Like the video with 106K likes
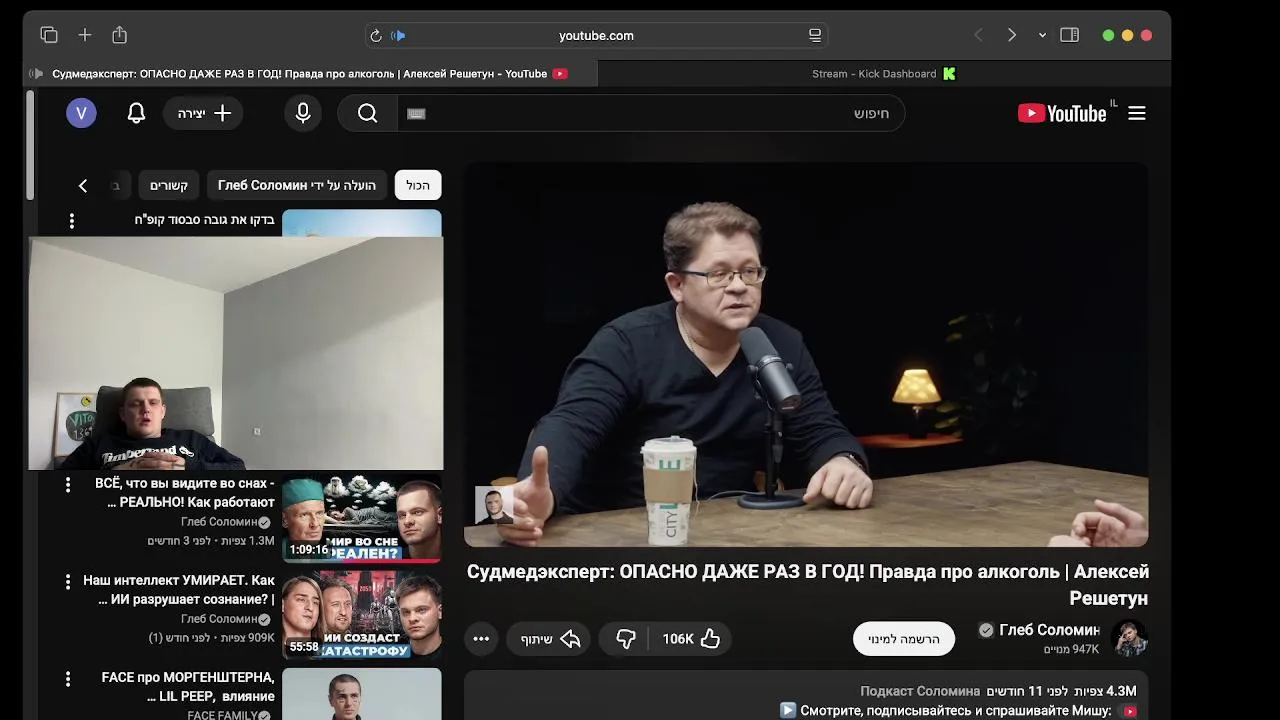This screenshot has width=1280, height=720. pyautogui.click(x=690, y=639)
